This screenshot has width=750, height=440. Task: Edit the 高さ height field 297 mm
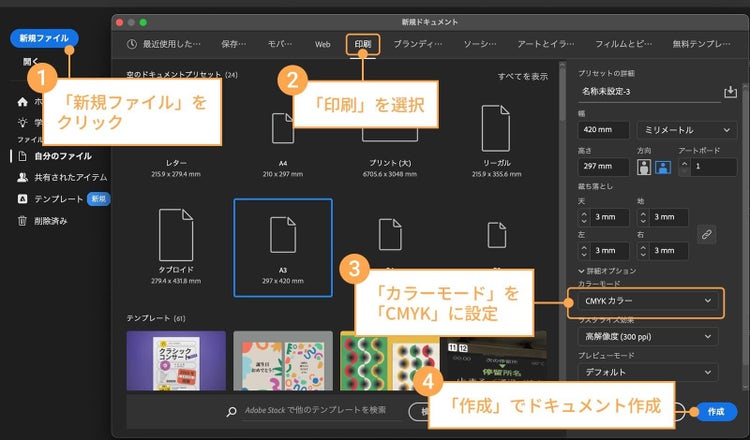point(603,167)
